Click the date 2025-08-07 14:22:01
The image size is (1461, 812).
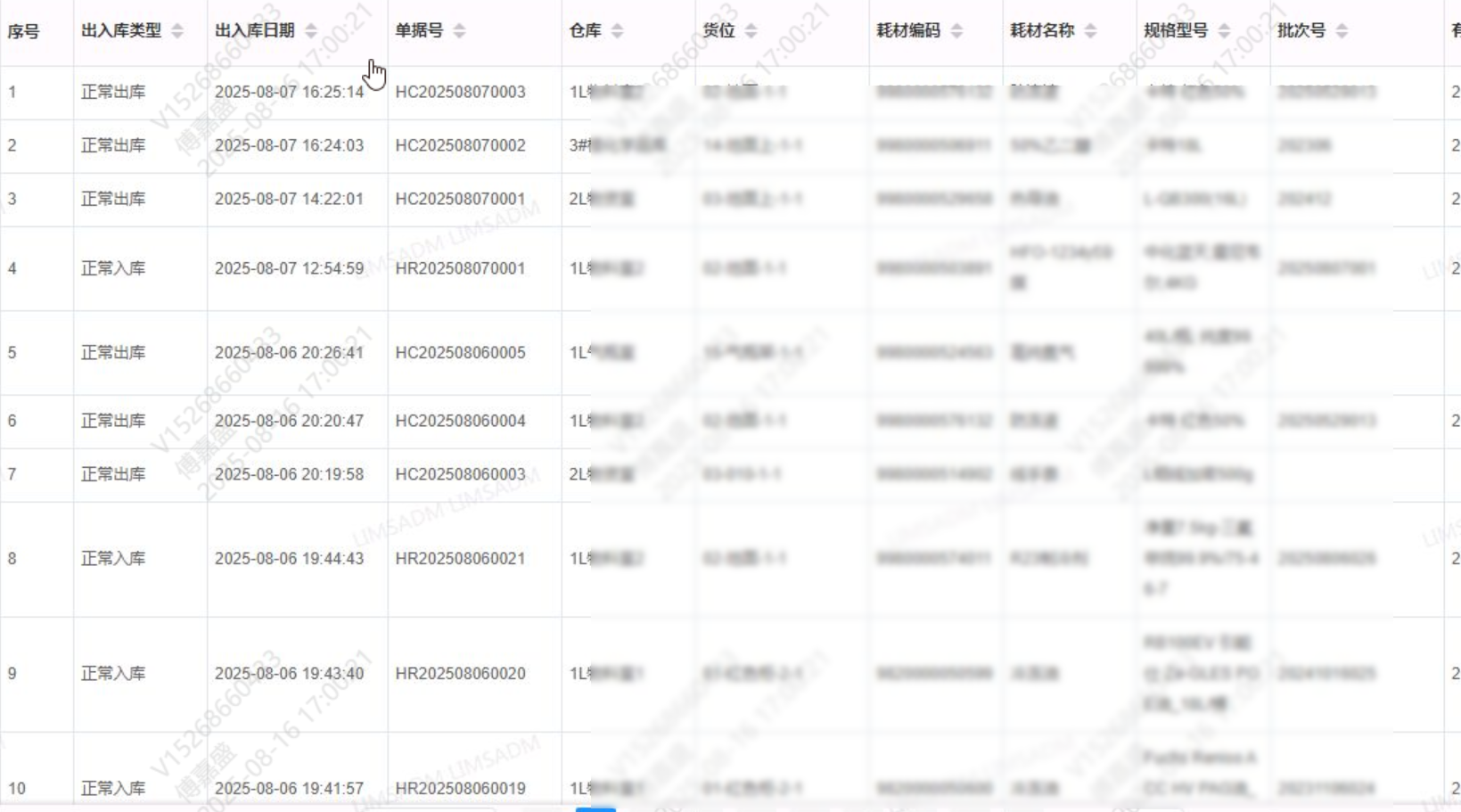coord(289,199)
